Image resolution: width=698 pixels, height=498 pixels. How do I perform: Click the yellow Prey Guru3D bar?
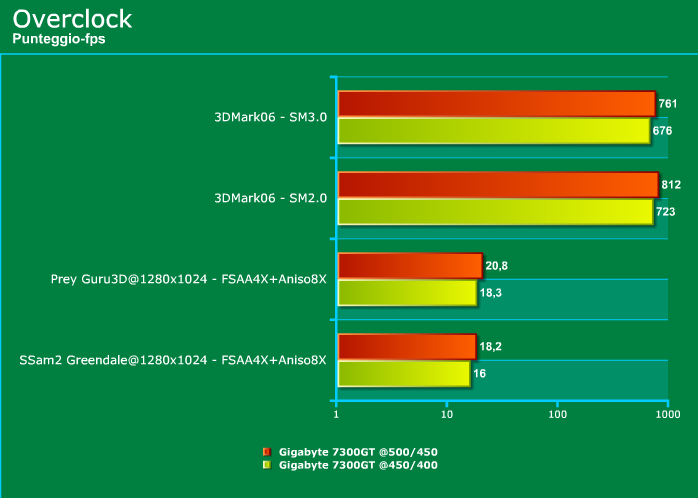(407, 292)
